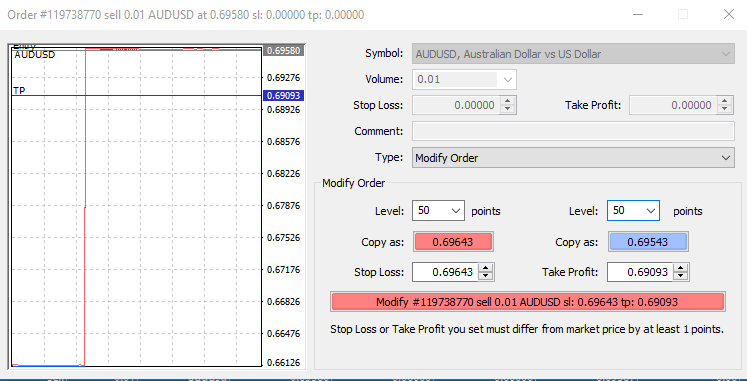Click the up arrow of top Take Profit 0.00000 stepper
This screenshot has width=747, height=381.
click(725, 101)
